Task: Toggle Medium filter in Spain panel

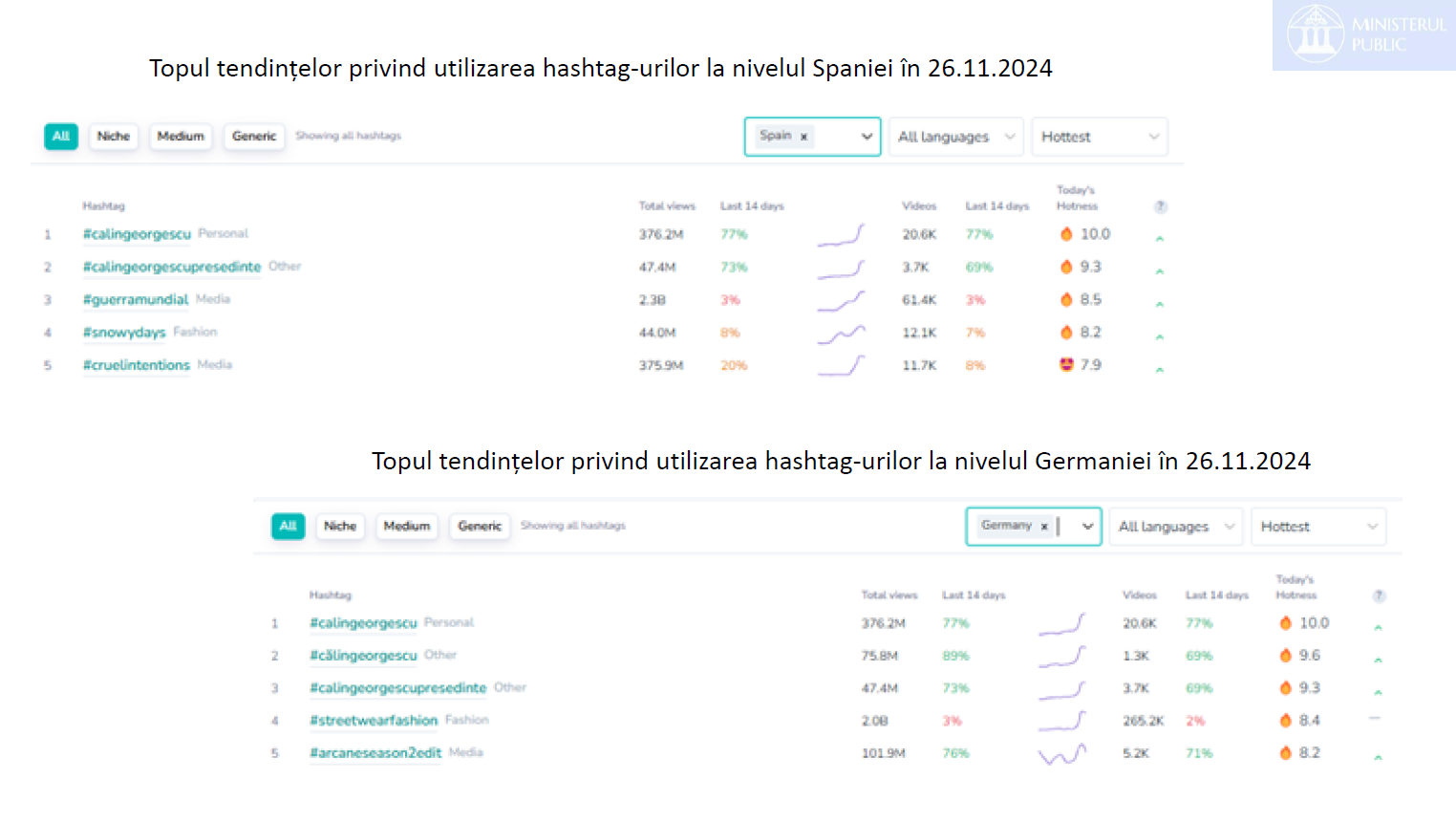Action: (x=181, y=137)
